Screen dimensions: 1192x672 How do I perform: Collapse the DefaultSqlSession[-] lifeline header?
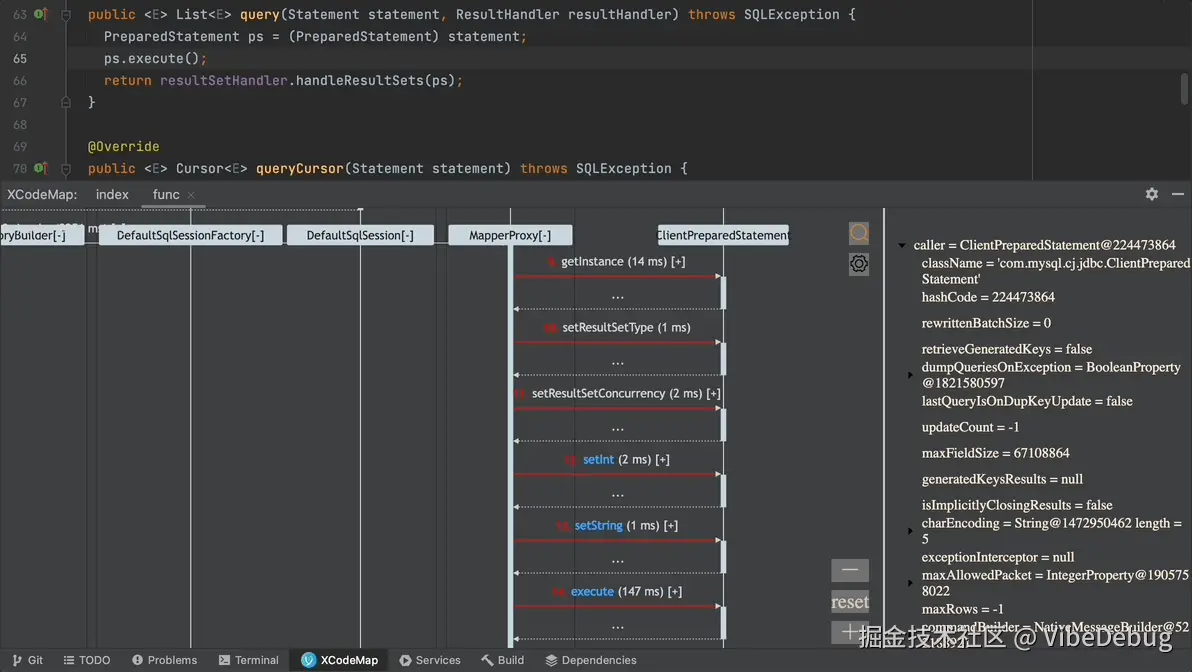pos(360,236)
